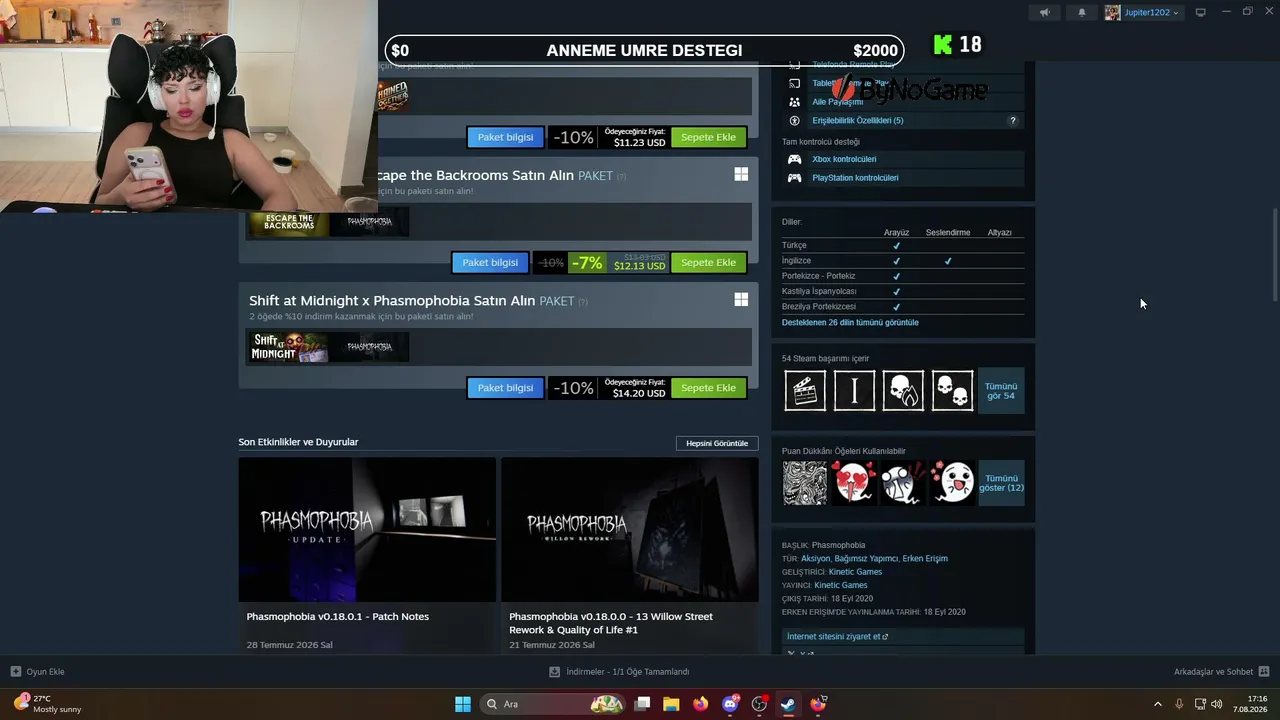Open Erken Erişim genre link

coord(925,559)
